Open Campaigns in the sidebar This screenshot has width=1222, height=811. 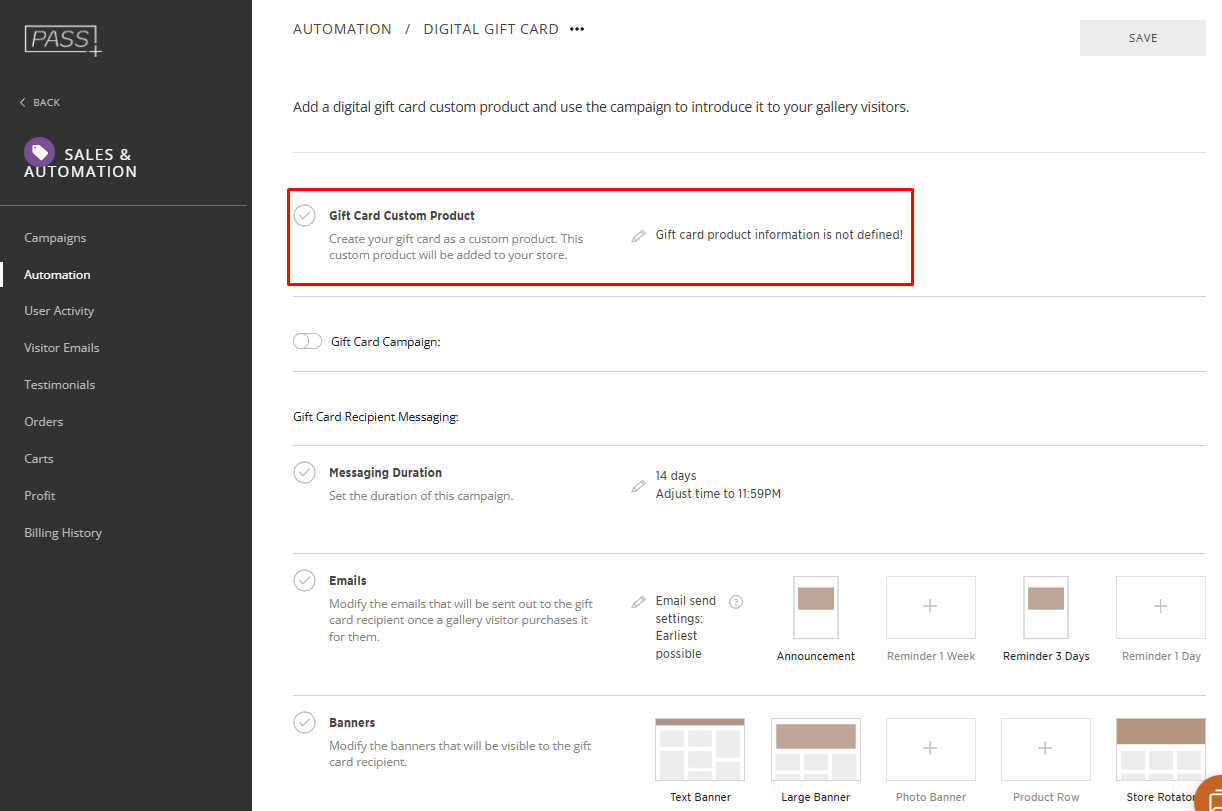coord(55,238)
